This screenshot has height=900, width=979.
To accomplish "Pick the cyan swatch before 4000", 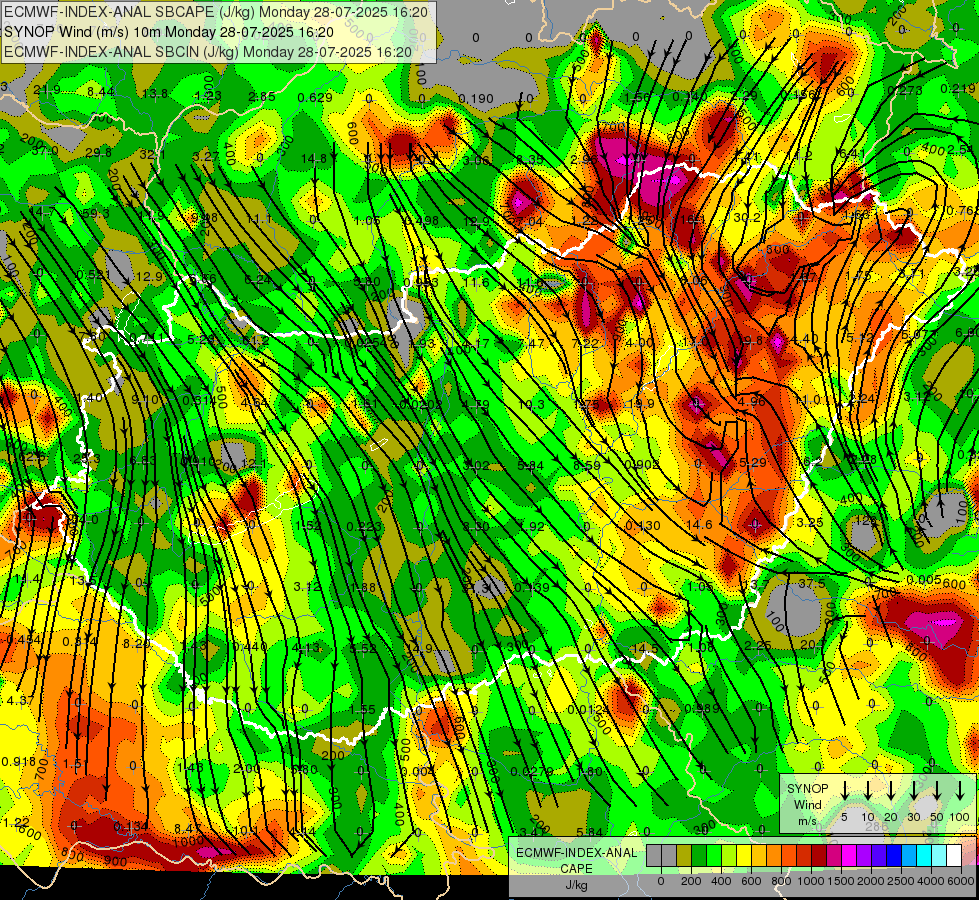I will click(x=924, y=856).
